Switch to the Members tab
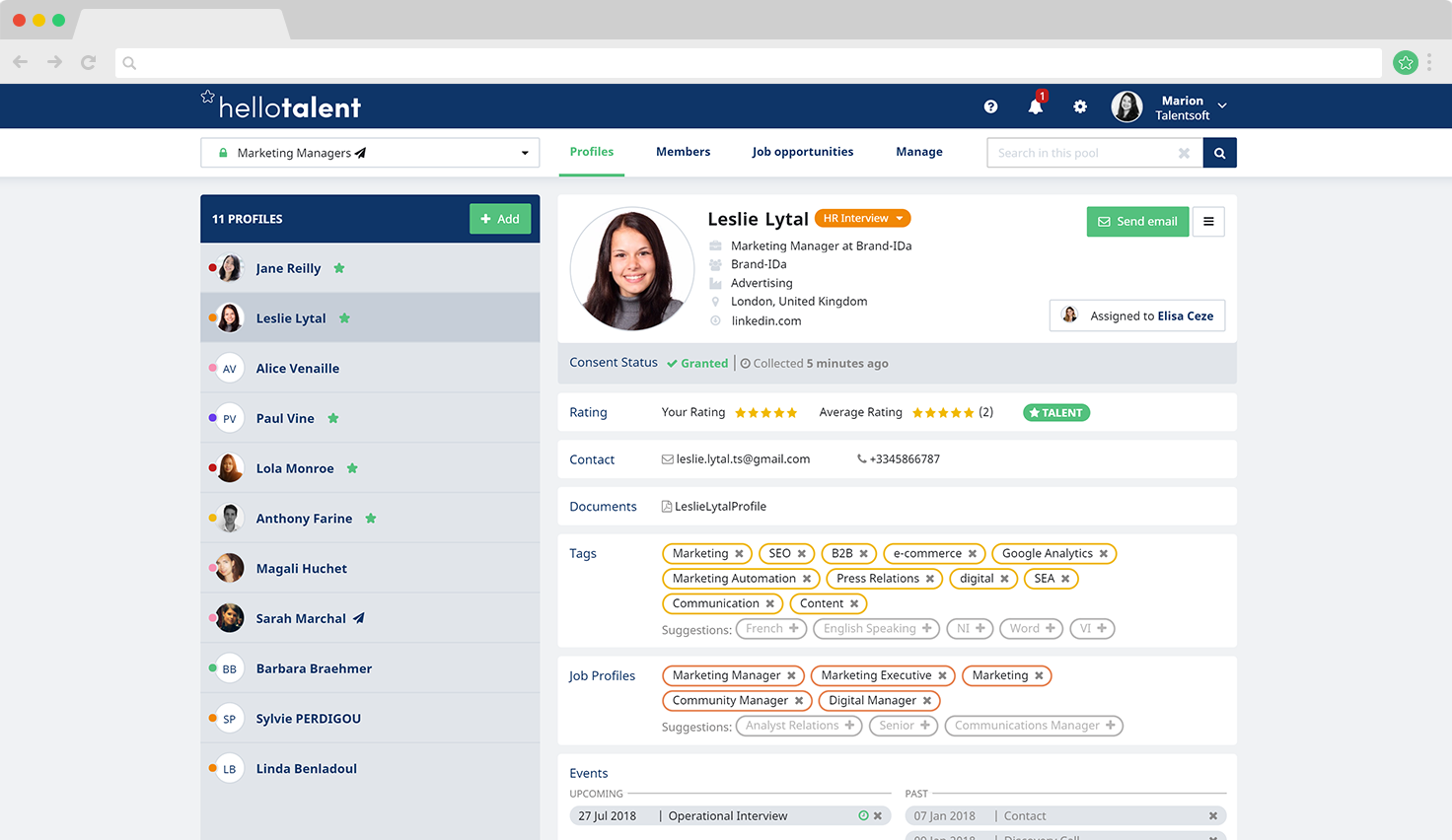Viewport: 1452px width, 840px height. tap(683, 152)
